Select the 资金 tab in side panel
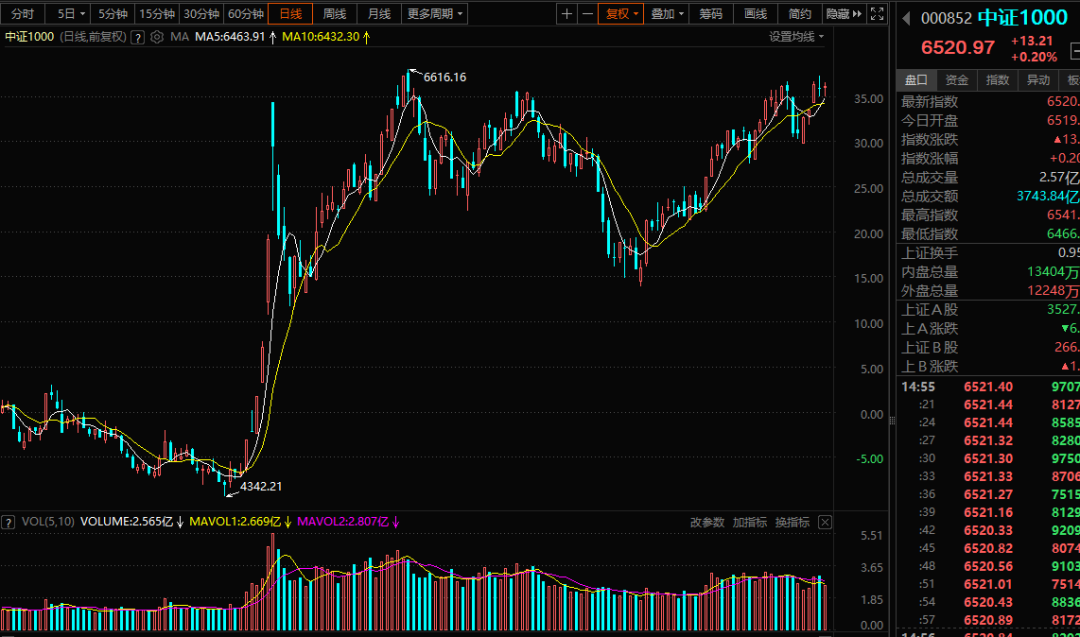The image size is (1080, 637). click(x=957, y=80)
